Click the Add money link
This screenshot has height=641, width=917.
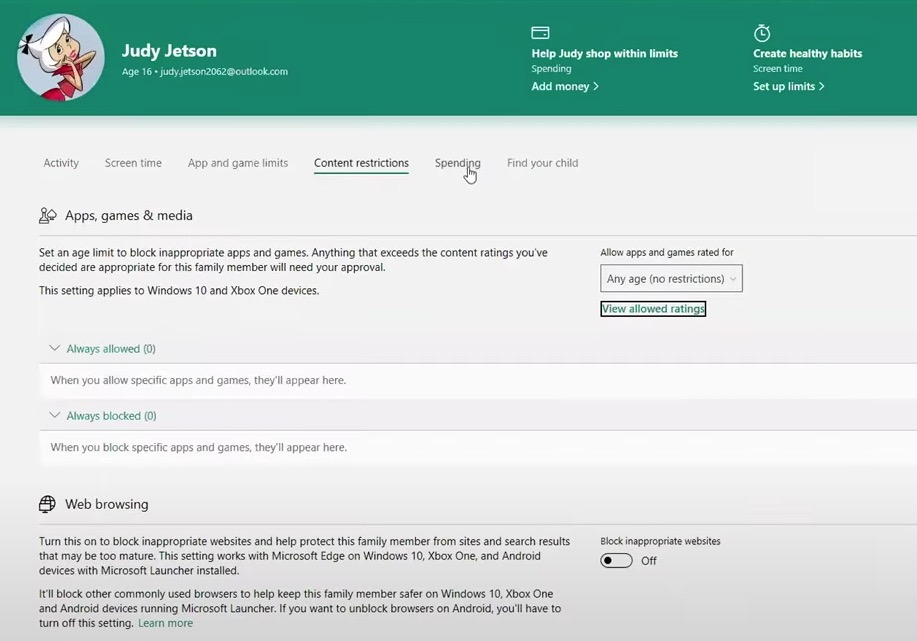tap(563, 86)
